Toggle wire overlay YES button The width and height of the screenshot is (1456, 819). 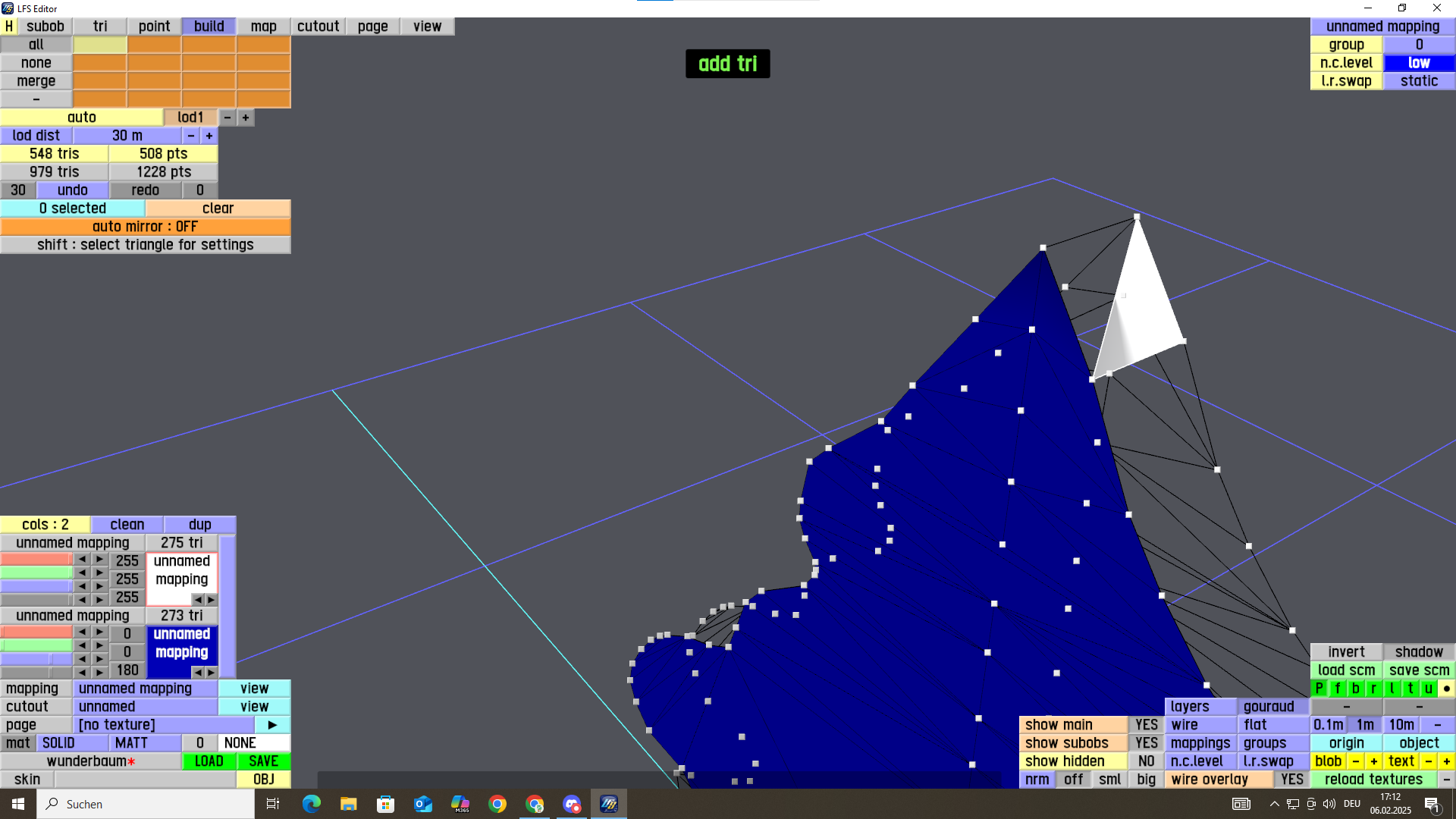(x=1291, y=779)
